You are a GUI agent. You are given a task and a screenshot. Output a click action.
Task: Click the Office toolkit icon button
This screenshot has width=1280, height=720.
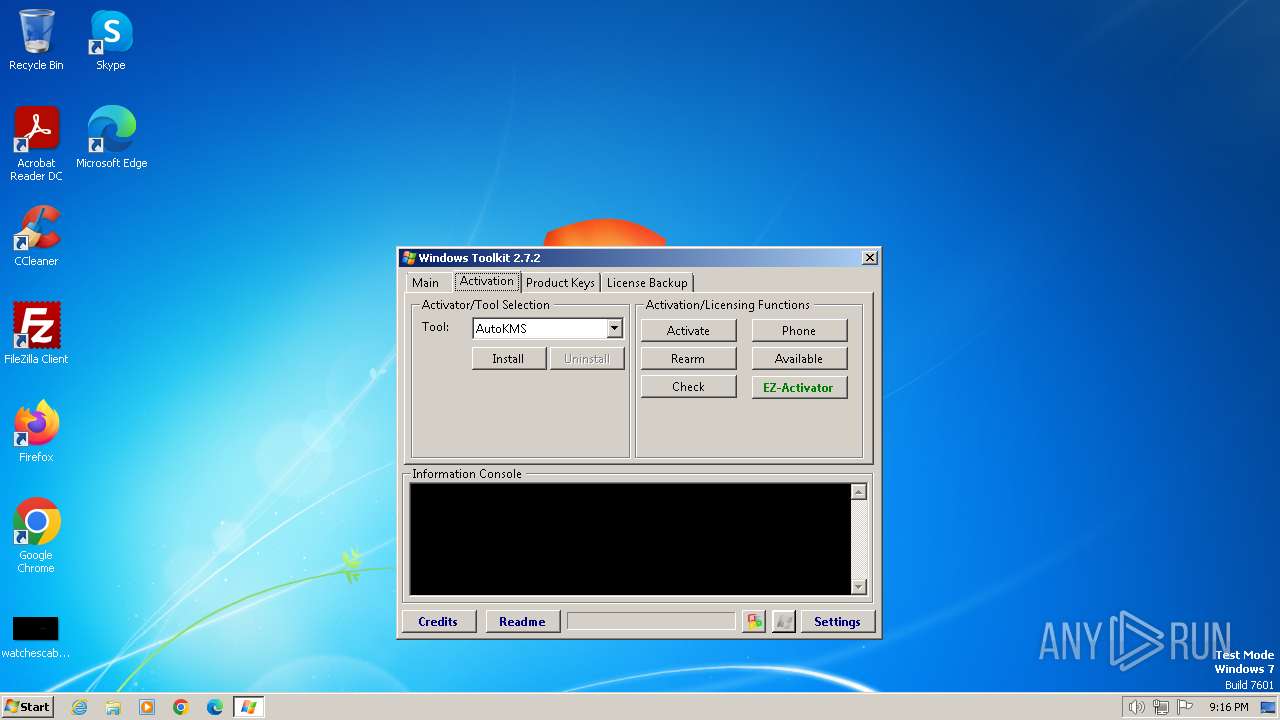coord(754,622)
